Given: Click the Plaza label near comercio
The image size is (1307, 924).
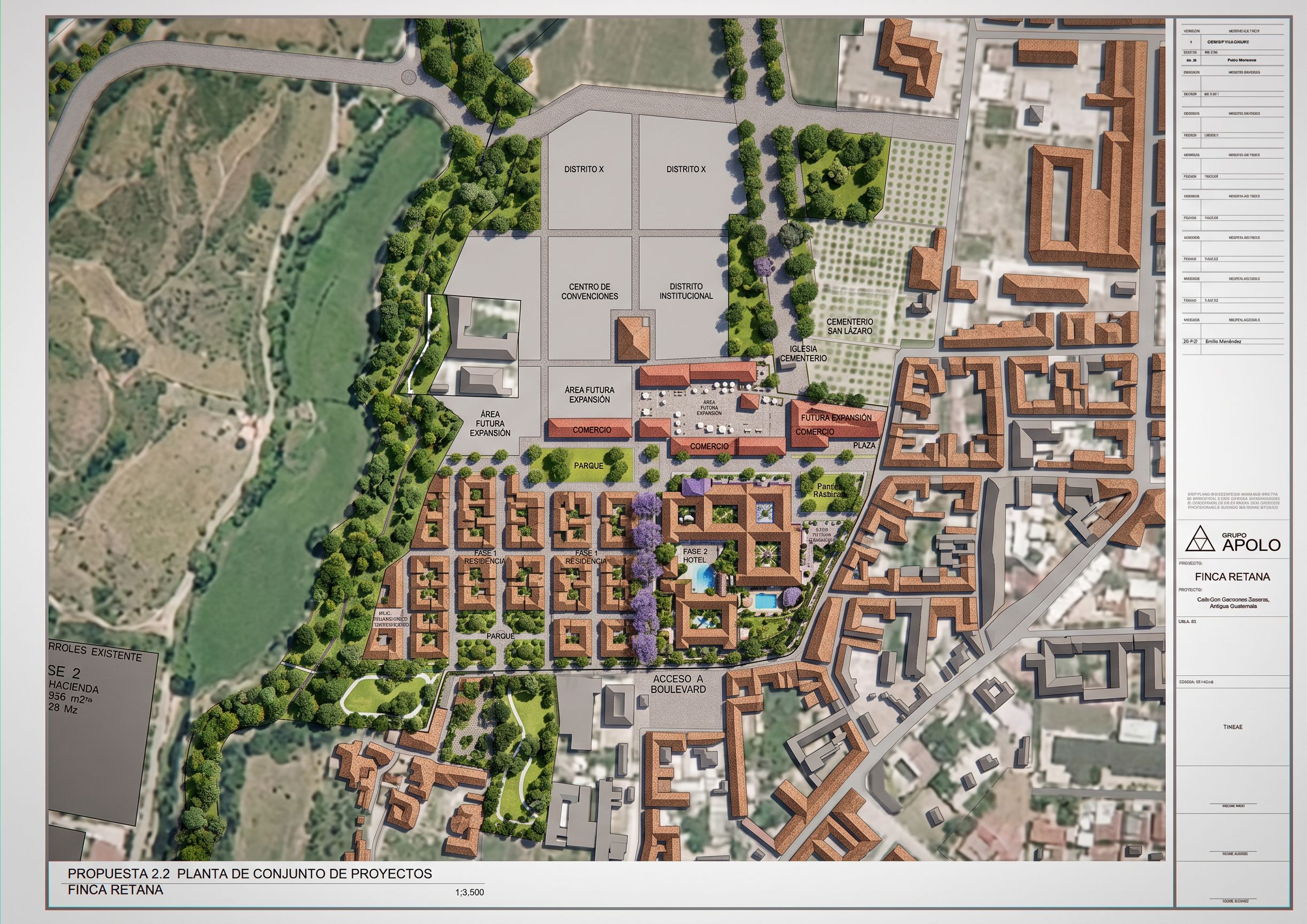Looking at the screenshot, I should coord(864,445).
